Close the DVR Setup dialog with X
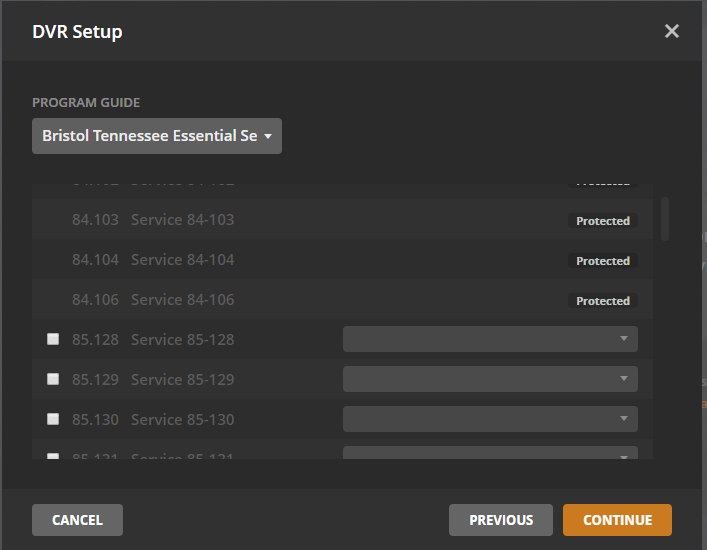The height and width of the screenshot is (550, 707). pos(672,31)
